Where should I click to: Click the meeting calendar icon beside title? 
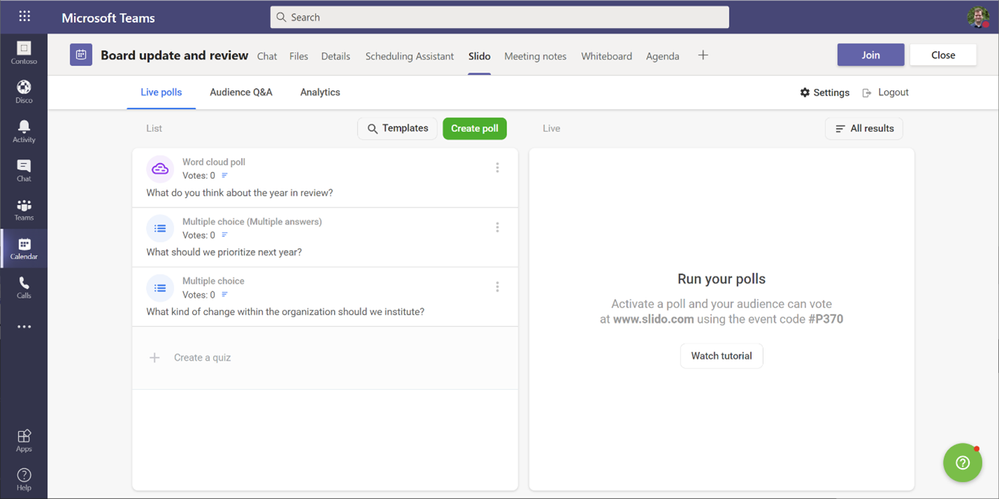[x=81, y=55]
